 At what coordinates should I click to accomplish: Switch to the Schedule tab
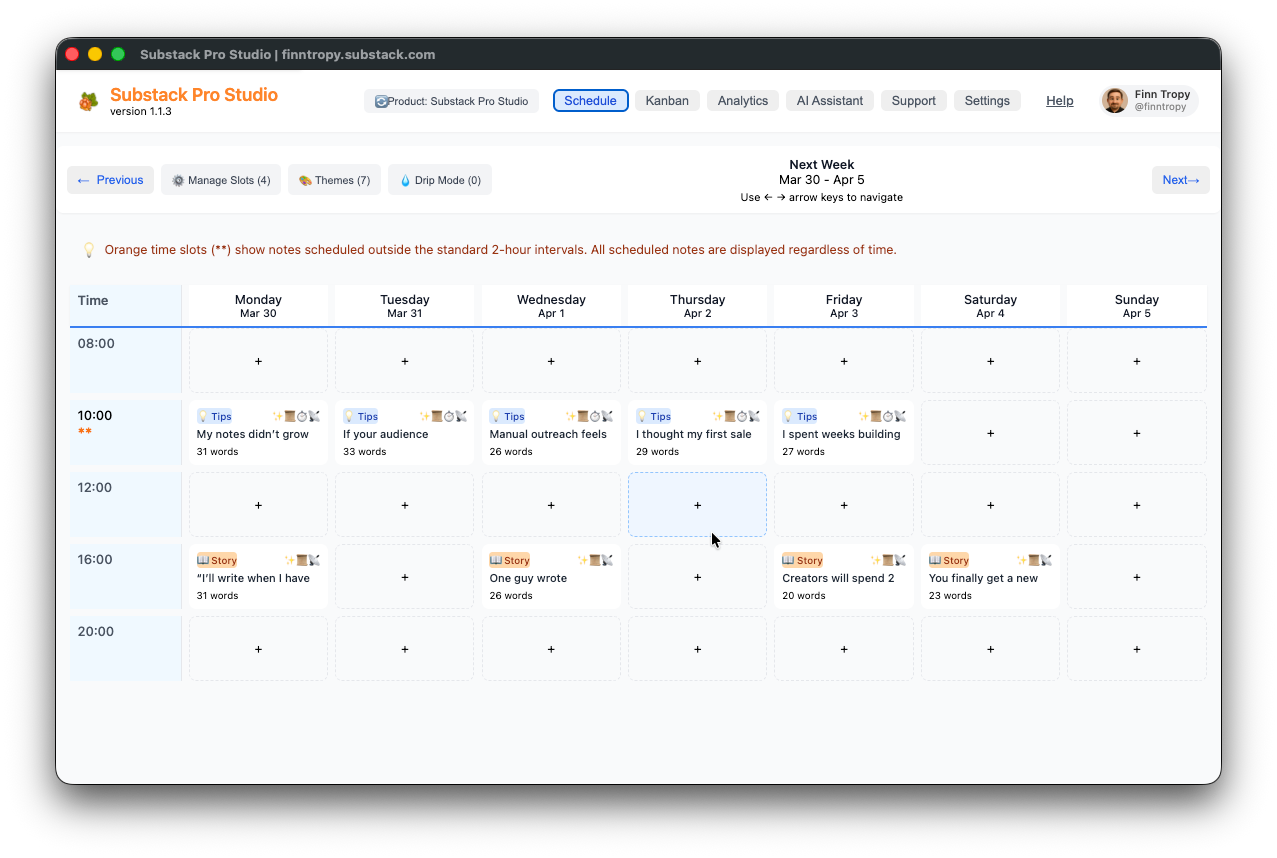(591, 101)
